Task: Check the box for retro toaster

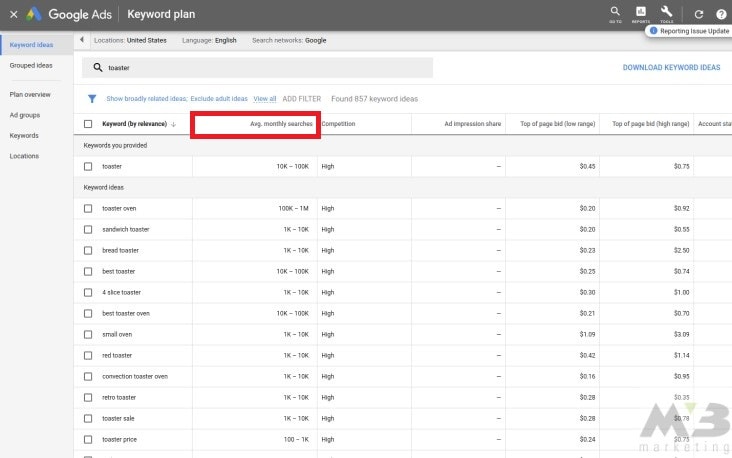Action: pos(88,397)
